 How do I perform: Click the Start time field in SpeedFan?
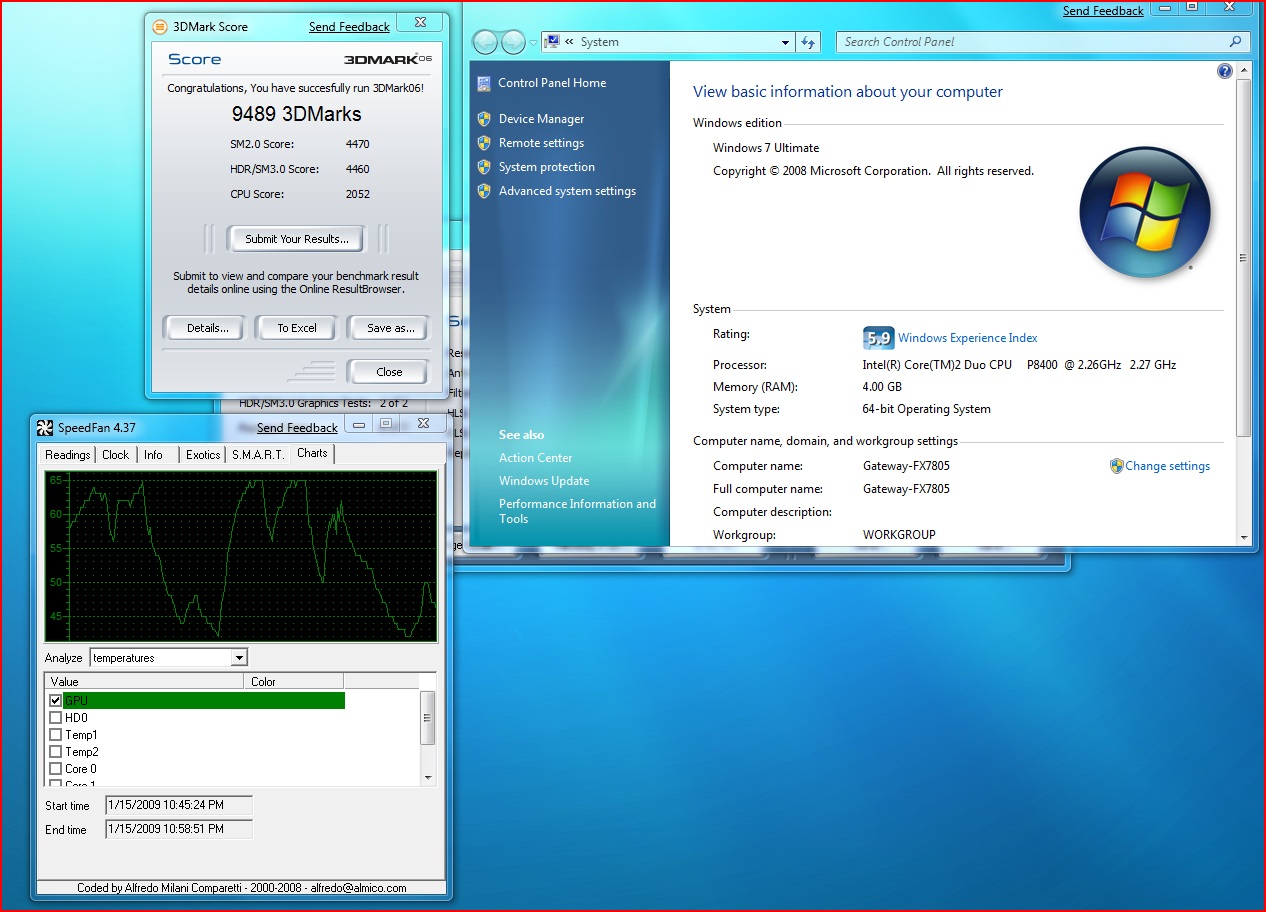[x=179, y=806]
